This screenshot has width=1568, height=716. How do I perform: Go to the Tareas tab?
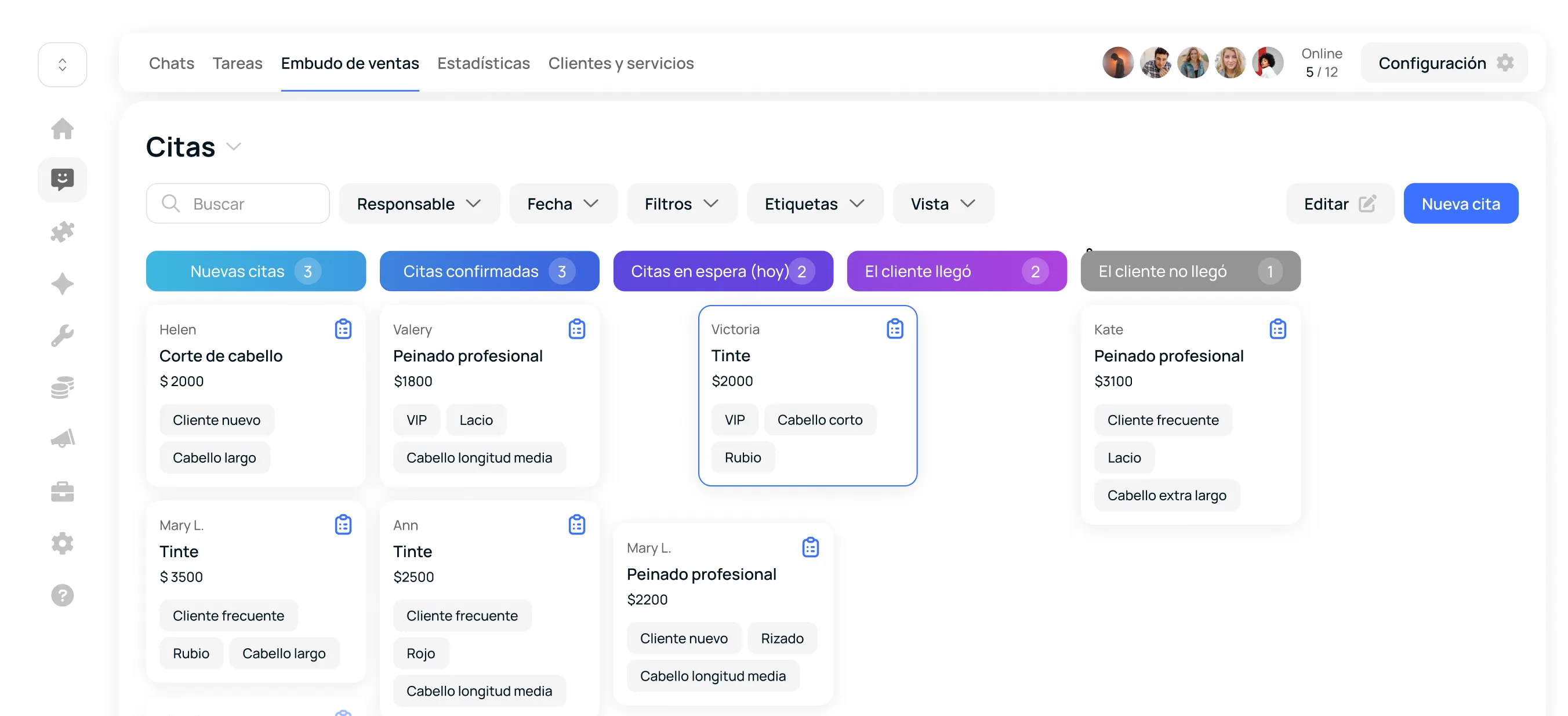(x=237, y=63)
